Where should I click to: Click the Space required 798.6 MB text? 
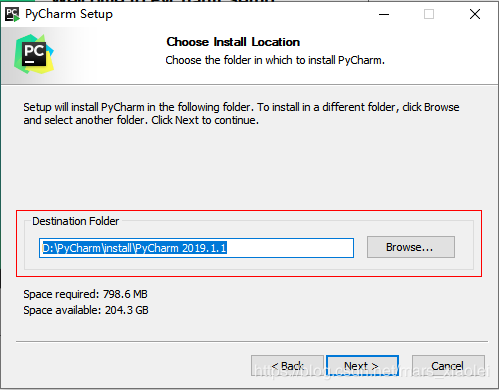[85, 294]
